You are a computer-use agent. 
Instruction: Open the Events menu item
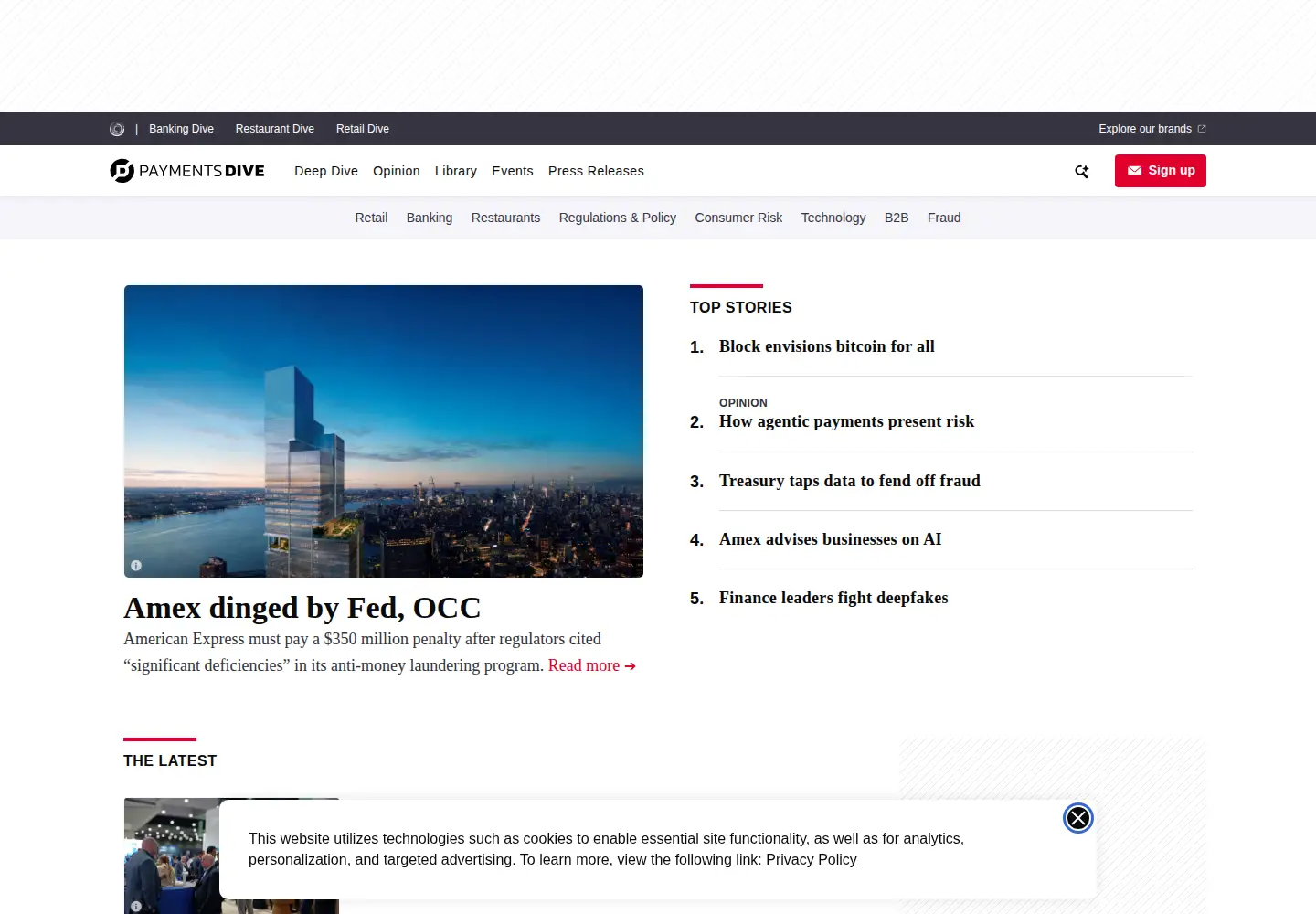tap(513, 171)
